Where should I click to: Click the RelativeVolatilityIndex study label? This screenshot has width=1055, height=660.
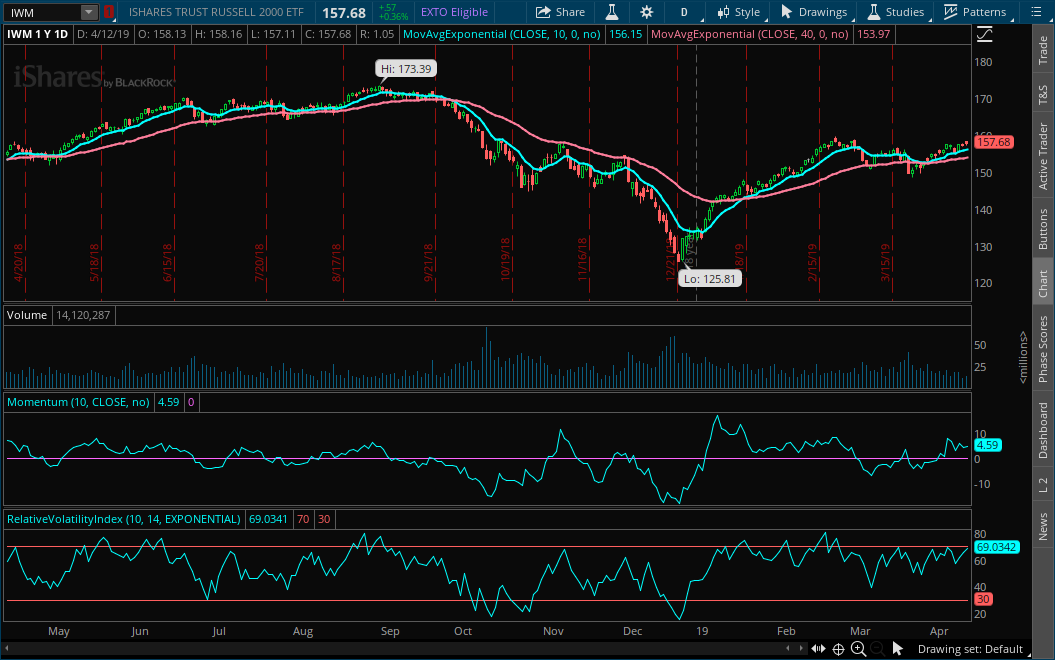pyautogui.click(x=123, y=519)
